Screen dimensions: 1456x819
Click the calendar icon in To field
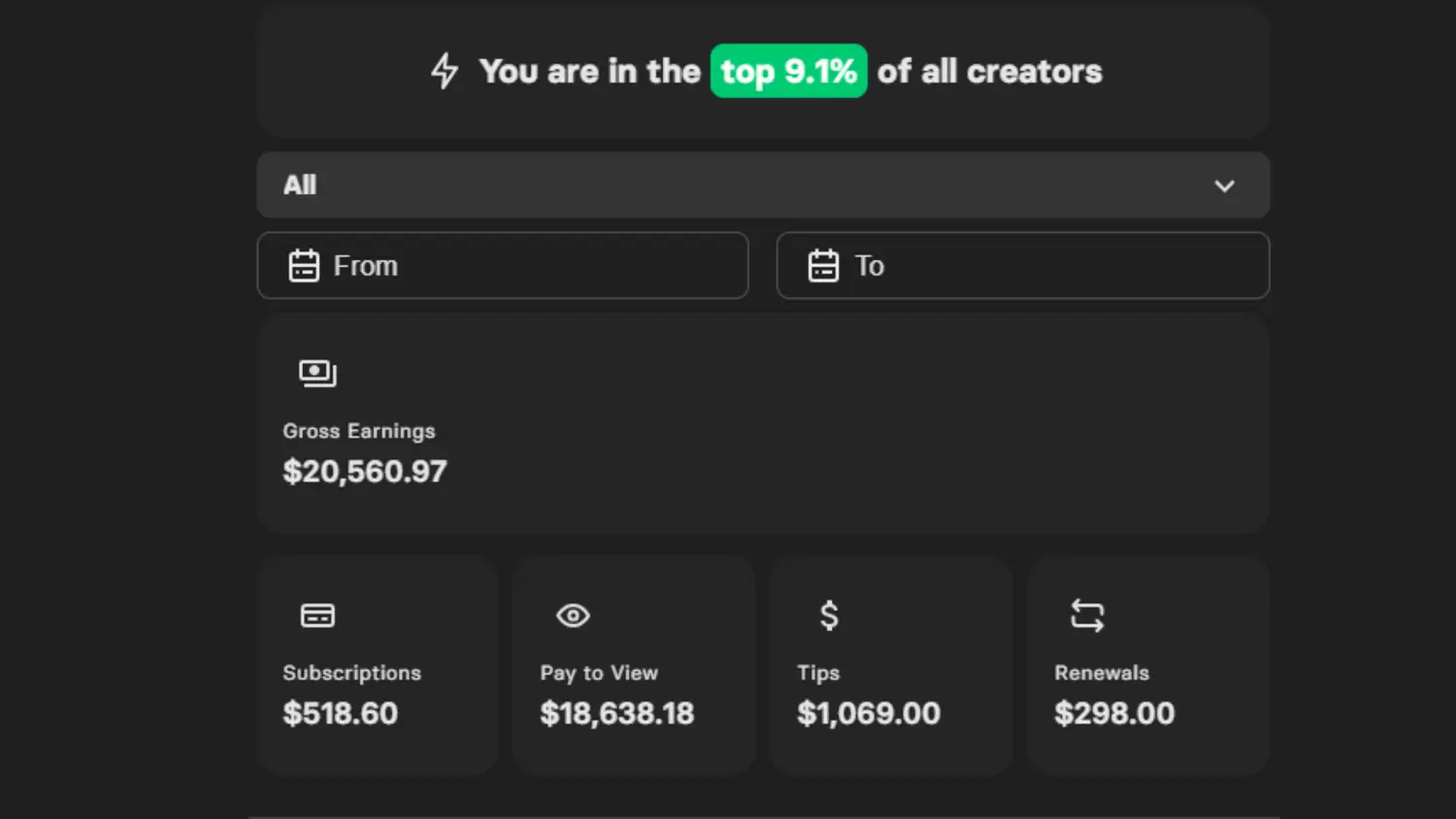[823, 266]
